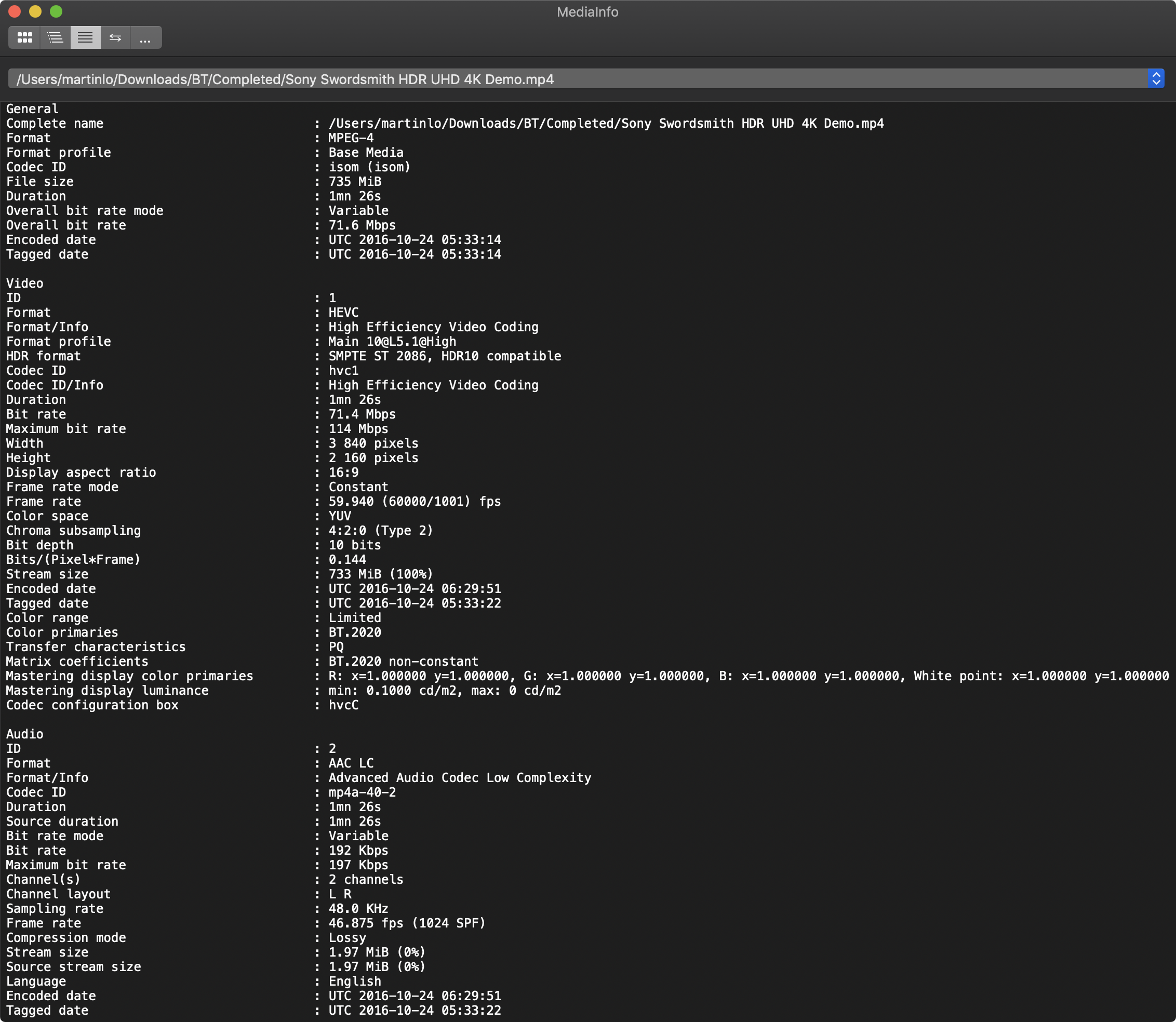This screenshot has height=1022, width=1176.
Task: Click the Main 10@L5.1@High profile value
Action: coord(392,342)
